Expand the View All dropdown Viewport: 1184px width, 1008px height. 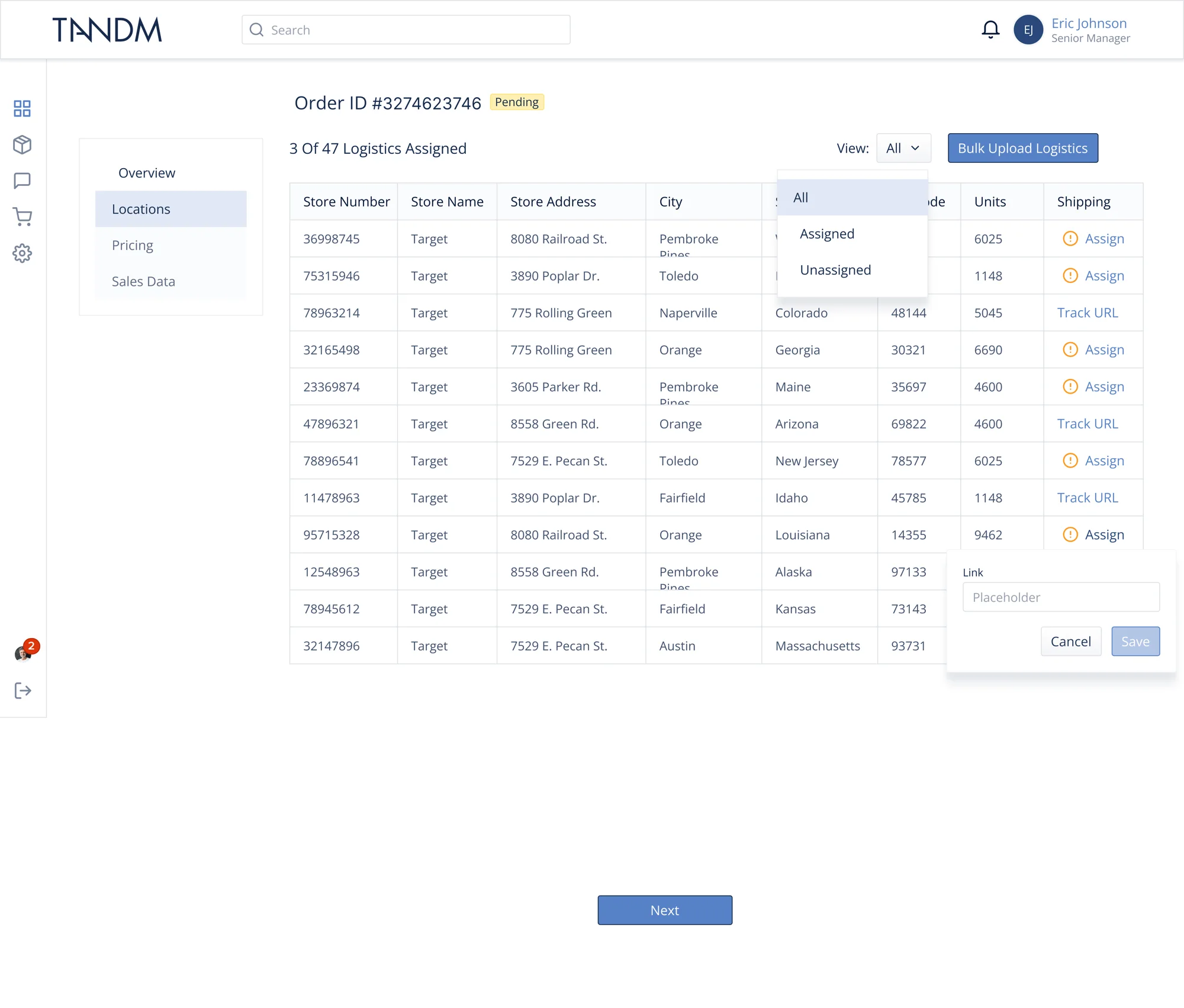(903, 148)
